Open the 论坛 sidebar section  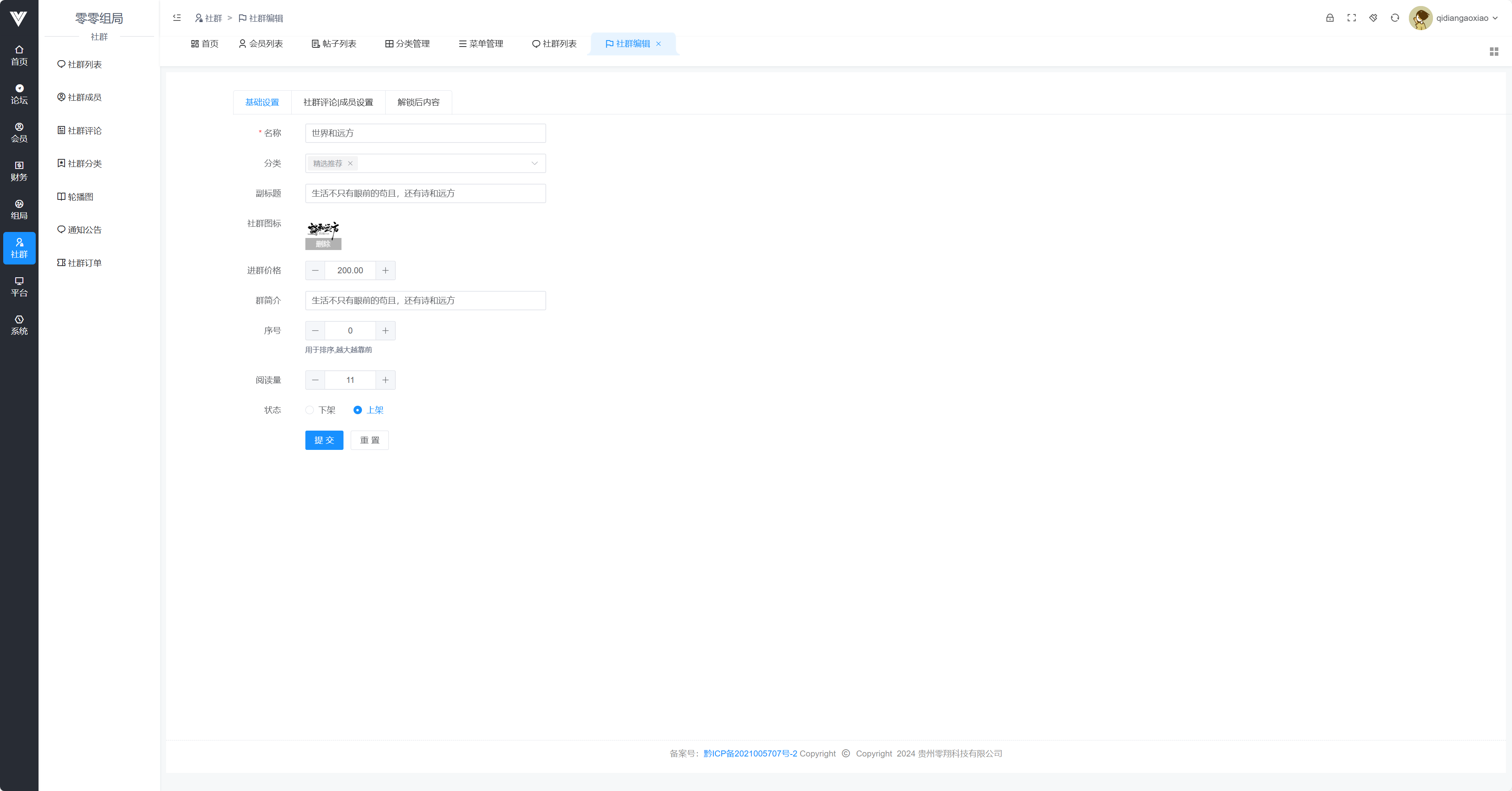coord(19,94)
